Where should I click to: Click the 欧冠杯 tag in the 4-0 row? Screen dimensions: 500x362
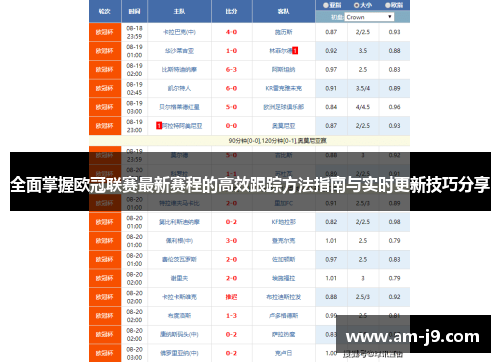tap(105, 32)
